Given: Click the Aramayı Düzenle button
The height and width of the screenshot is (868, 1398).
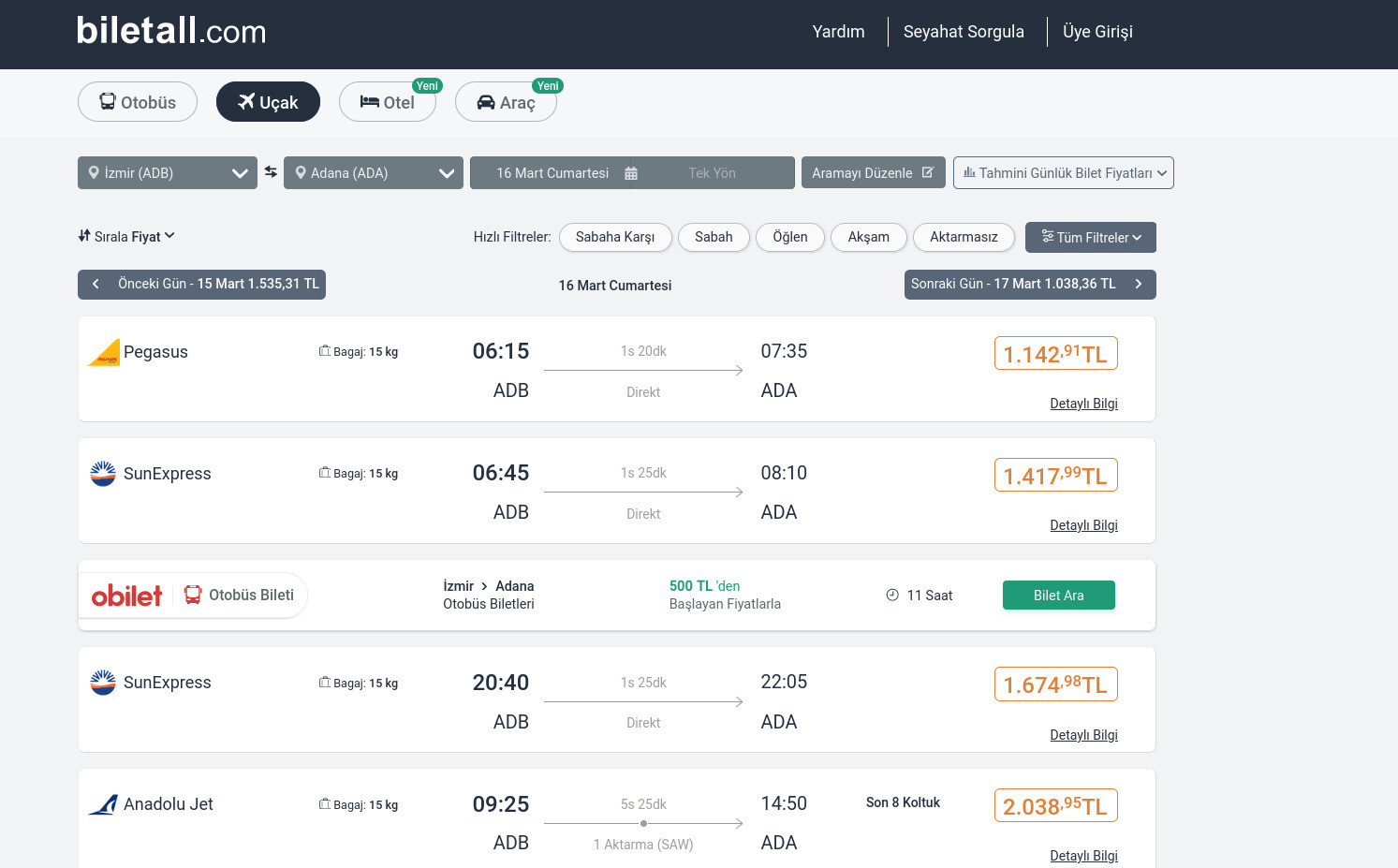Looking at the screenshot, I should click(874, 172).
